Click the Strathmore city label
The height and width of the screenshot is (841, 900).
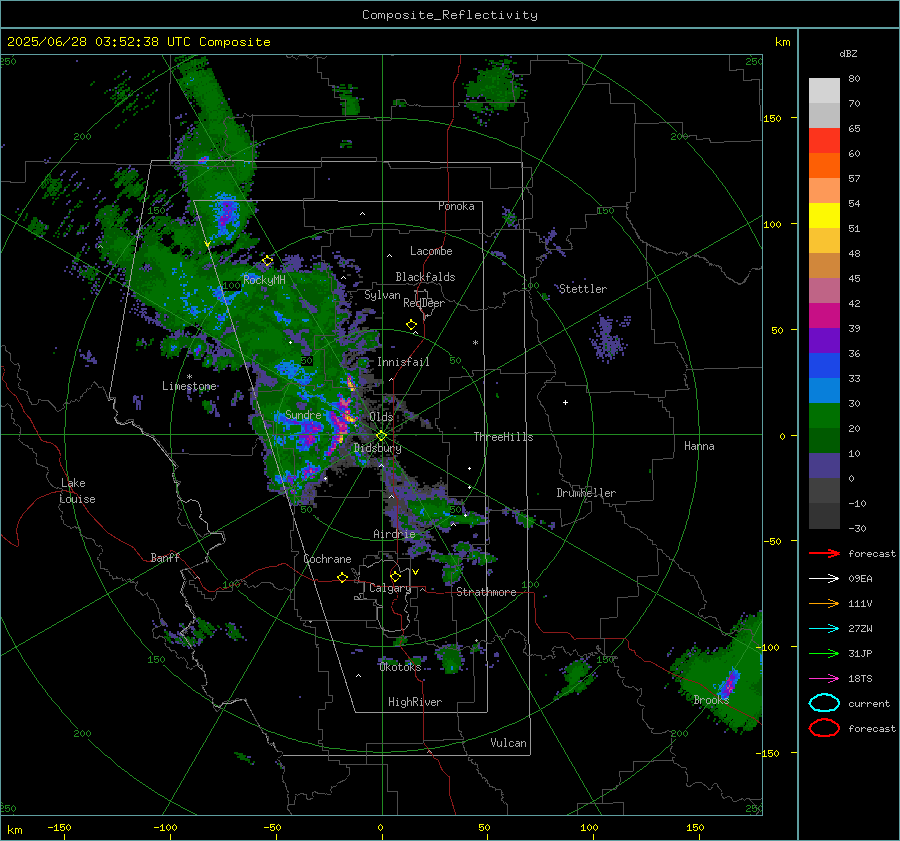pyautogui.click(x=486, y=592)
